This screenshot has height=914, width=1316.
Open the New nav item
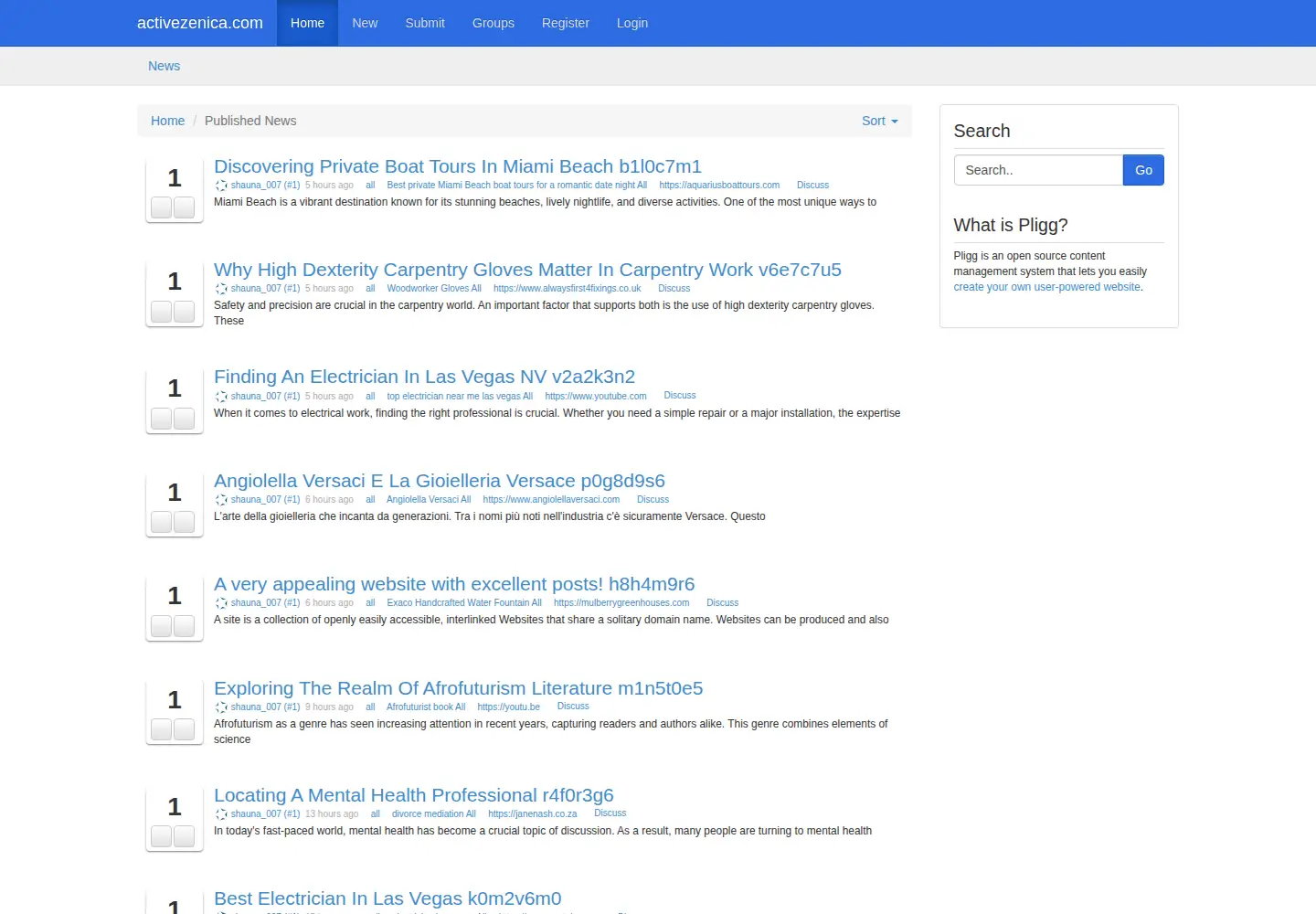pos(365,23)
